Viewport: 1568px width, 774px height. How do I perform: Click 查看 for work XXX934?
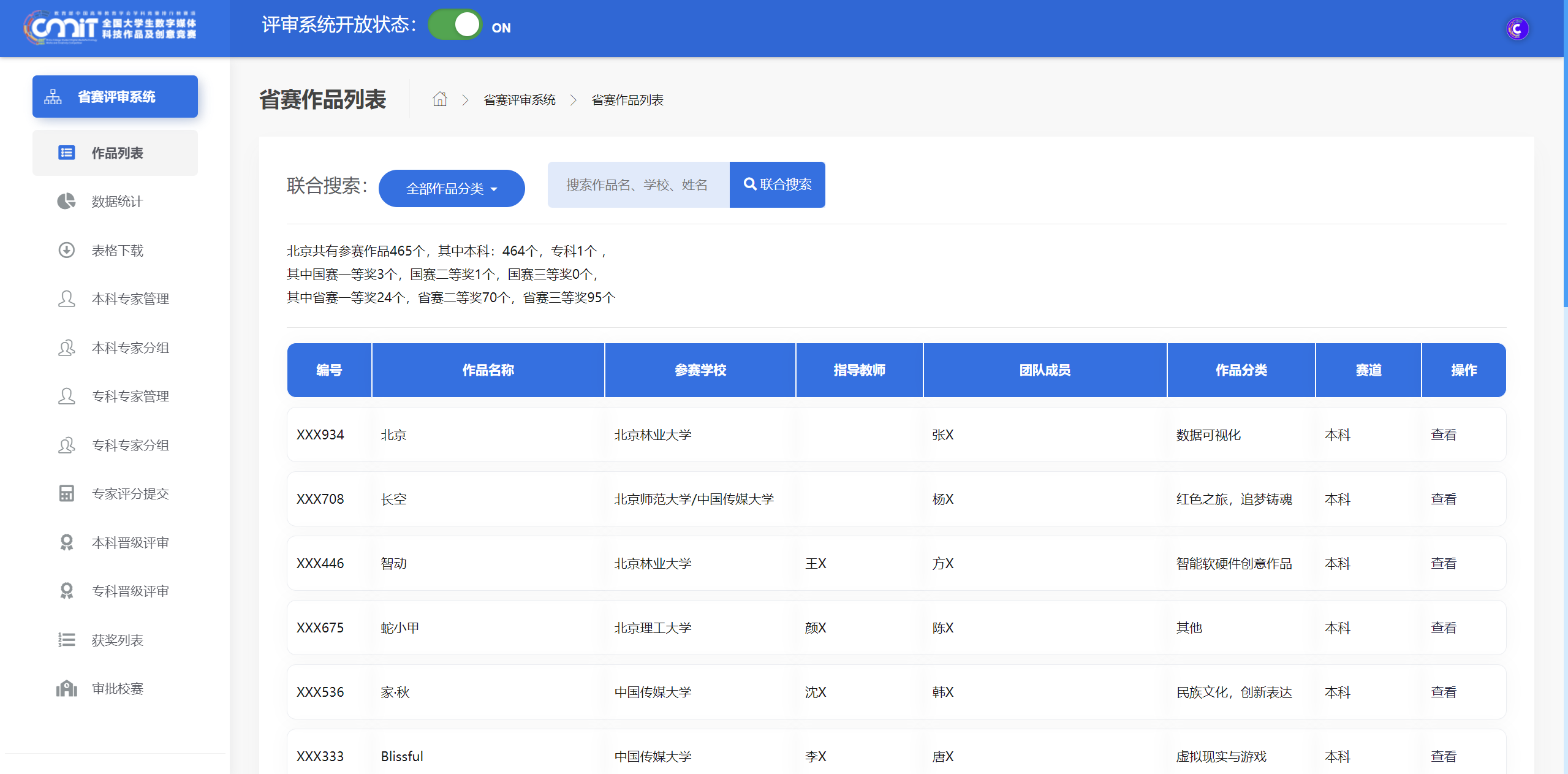click(1443, 434)
